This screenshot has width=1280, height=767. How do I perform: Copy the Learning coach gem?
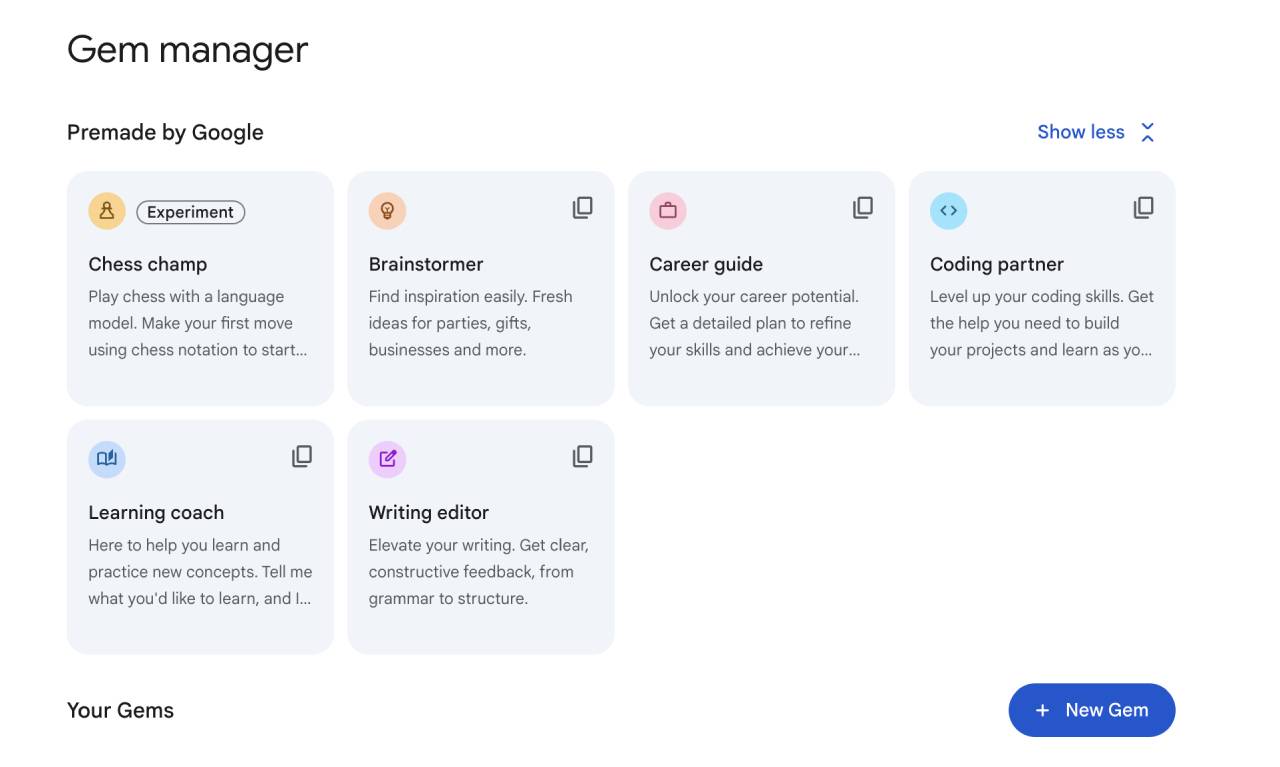coord(302,457)
